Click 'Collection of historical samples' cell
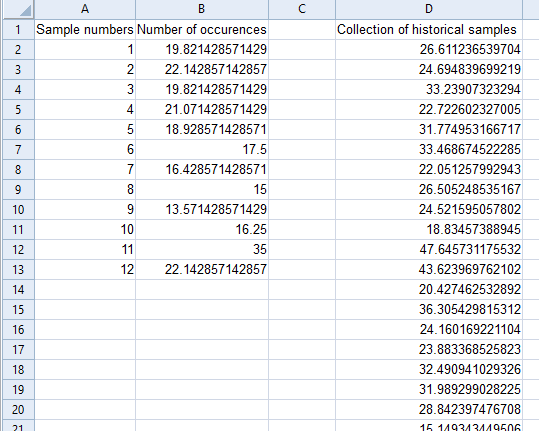Image resolution: width=539 pixels, height=431 pixels. 429,30
